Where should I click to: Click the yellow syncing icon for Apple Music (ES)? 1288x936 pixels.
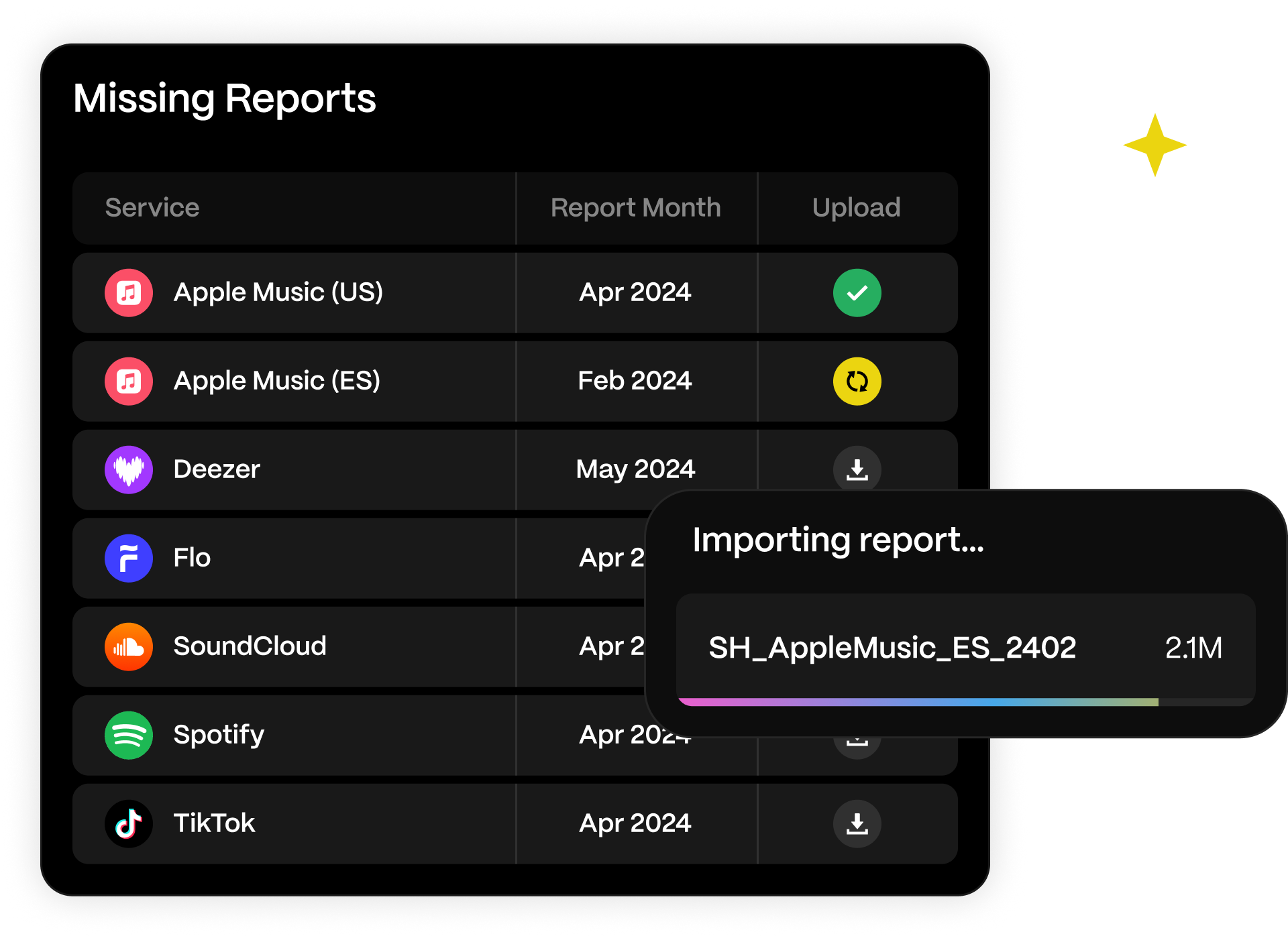[857, 382]
